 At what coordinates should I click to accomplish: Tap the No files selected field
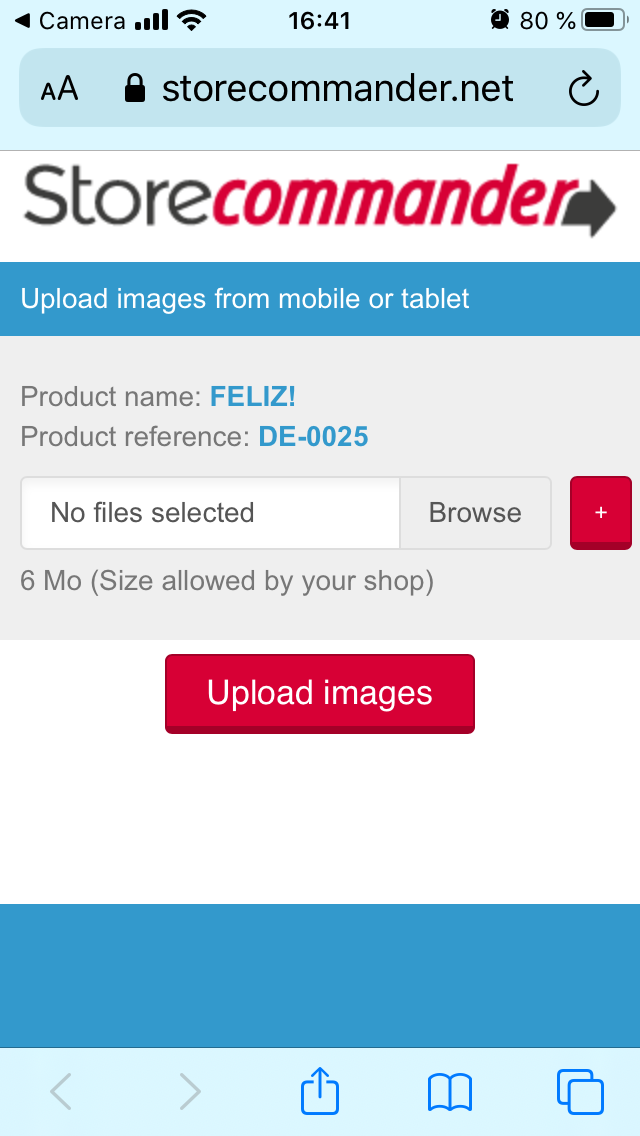(211, 513)
